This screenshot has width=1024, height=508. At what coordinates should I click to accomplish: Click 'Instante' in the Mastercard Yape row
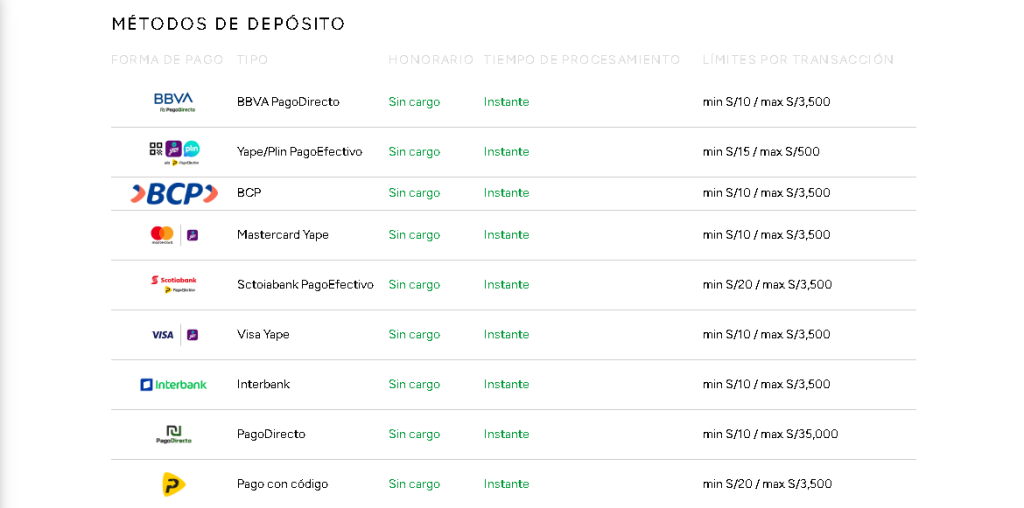pyautogui.click(x=506, y=234)
